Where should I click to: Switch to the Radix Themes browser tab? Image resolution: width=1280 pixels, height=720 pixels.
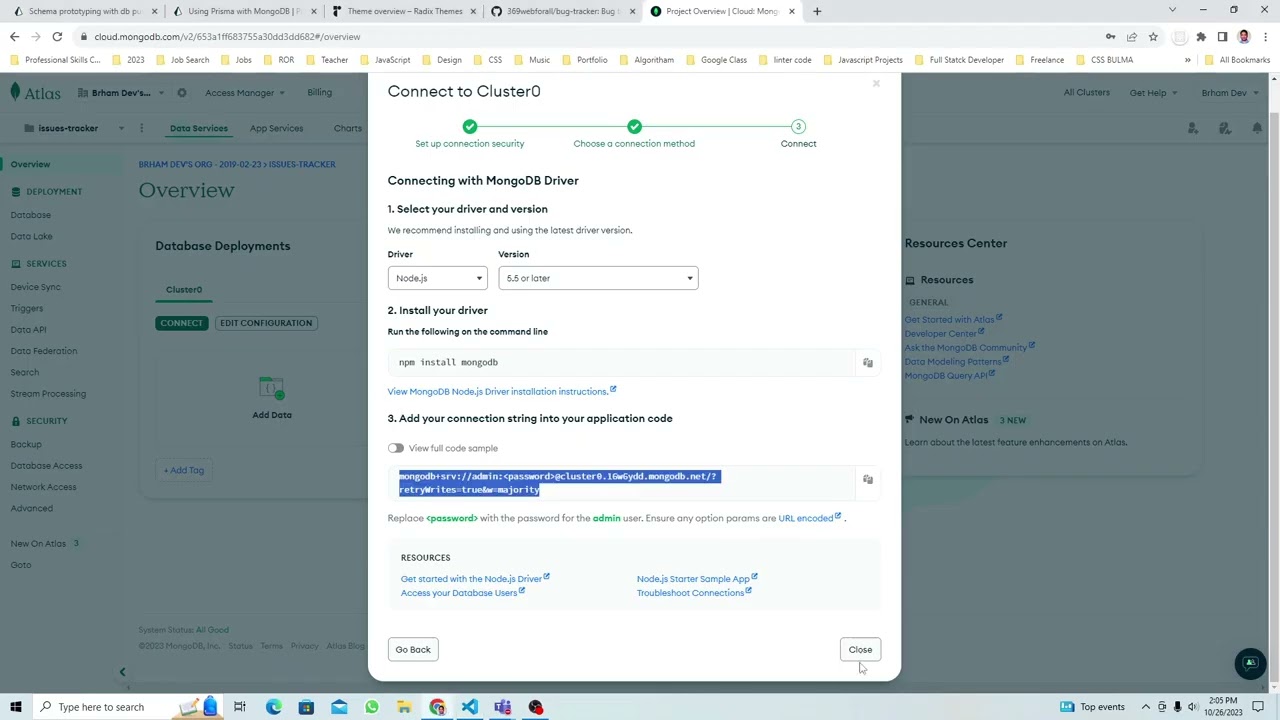404,11
